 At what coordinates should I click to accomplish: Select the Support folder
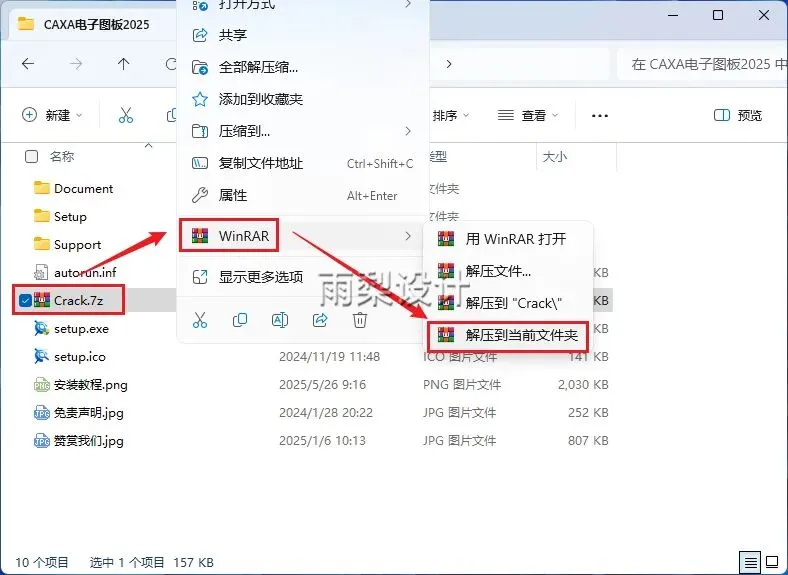(77, 245)
